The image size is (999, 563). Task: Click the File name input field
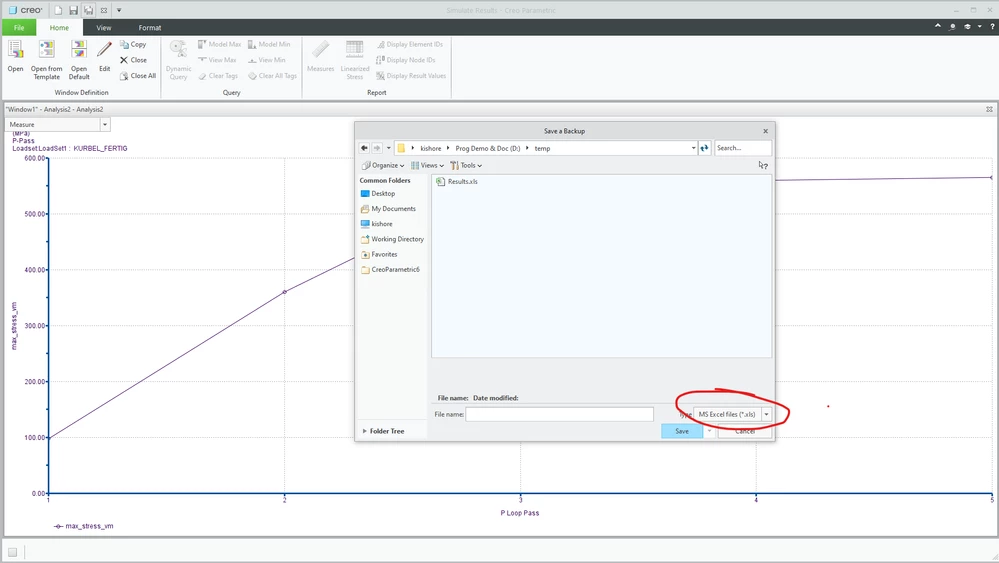coord(559,414)
